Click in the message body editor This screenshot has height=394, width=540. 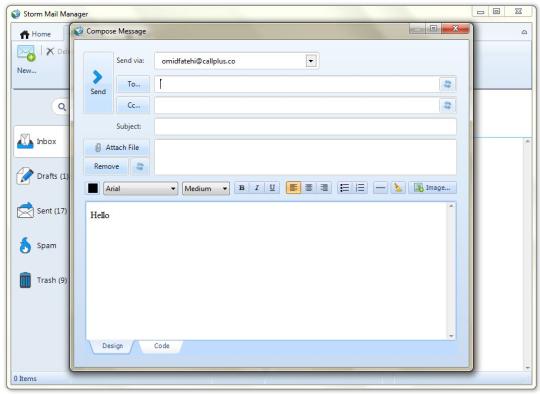(267, 271)
